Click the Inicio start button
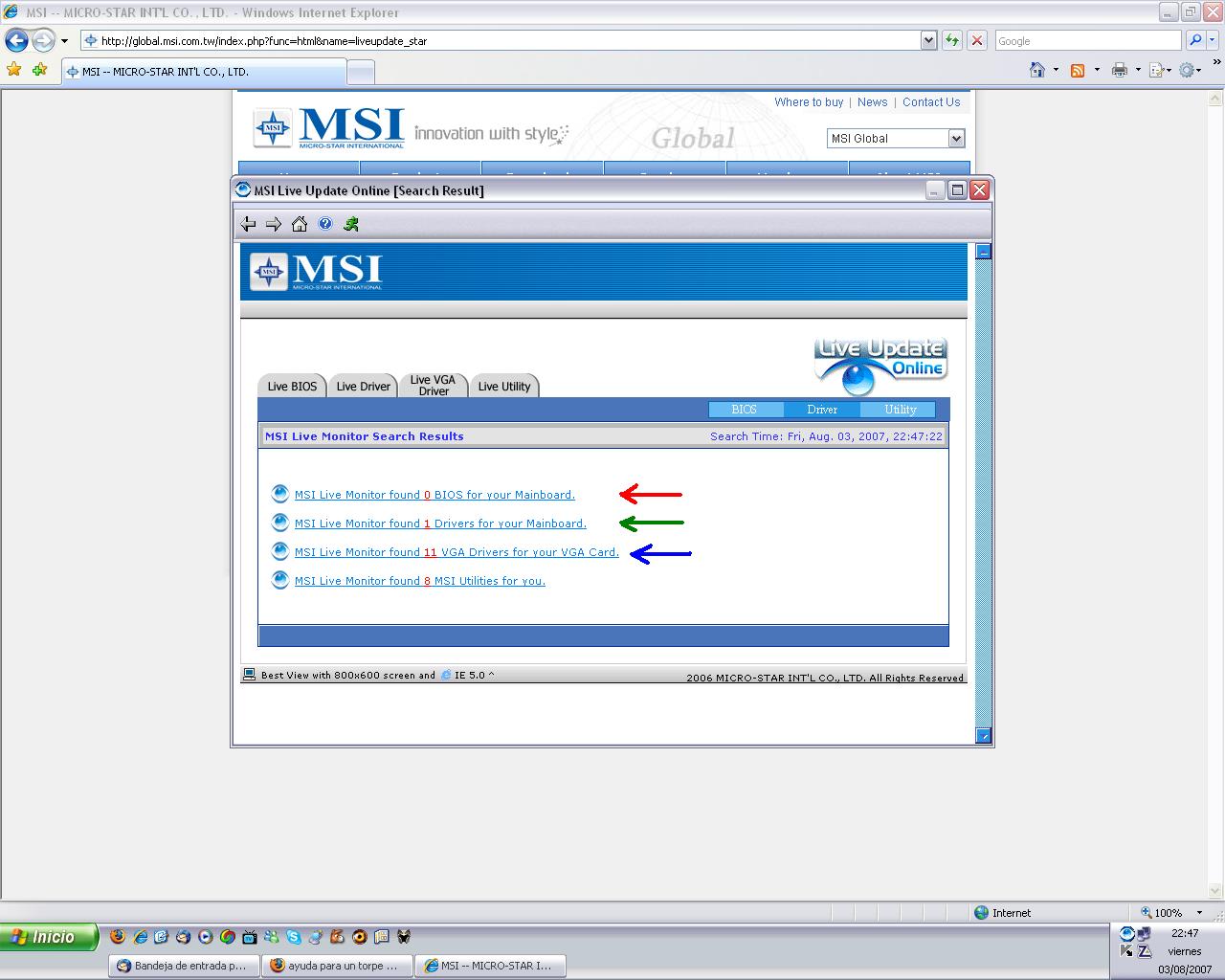Viewport: 1225px width, 980px height. point(49,937)
